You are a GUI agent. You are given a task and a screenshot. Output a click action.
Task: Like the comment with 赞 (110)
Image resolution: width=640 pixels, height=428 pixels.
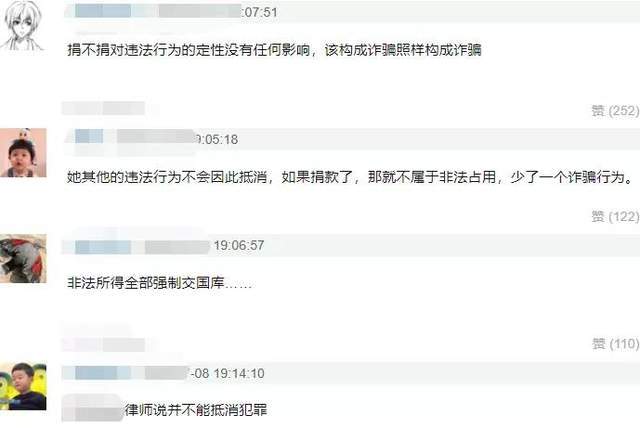[x=616, y=344]
